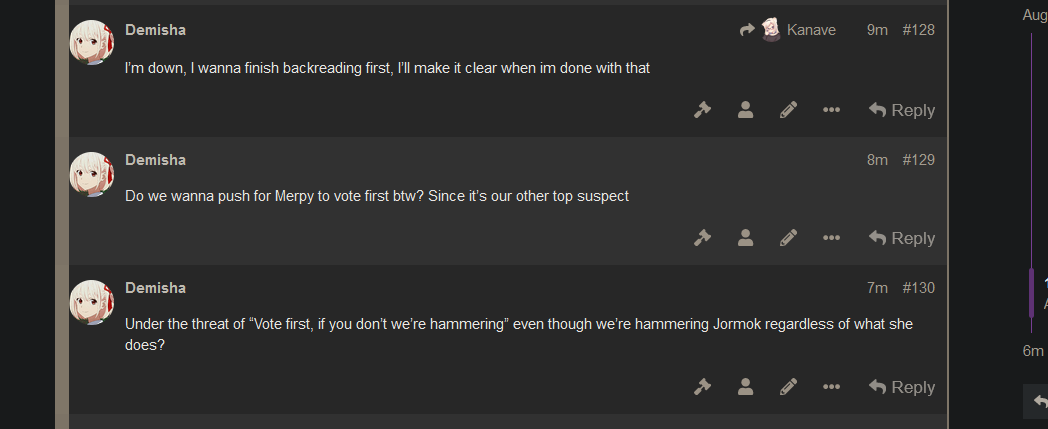Open more actions menu on post #128
Screen dimensions: 1048x429
[x=831, y=110]
